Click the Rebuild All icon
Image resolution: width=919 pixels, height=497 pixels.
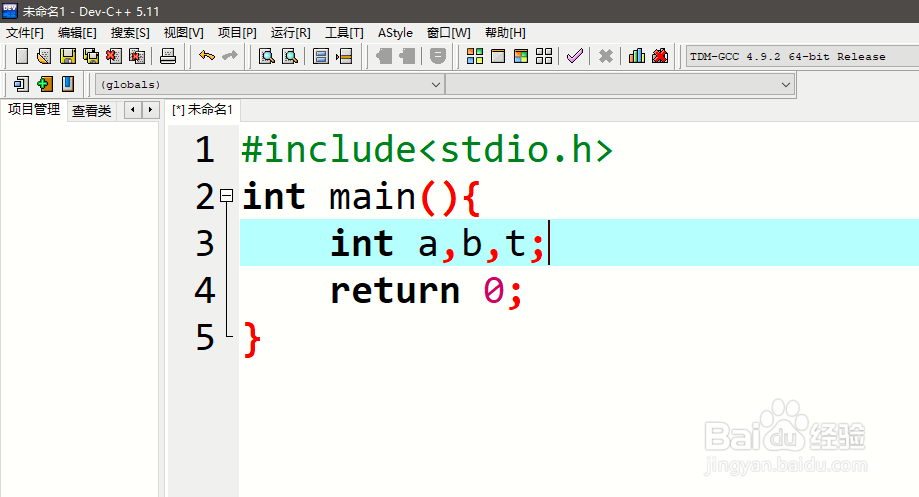click(544, 56)
